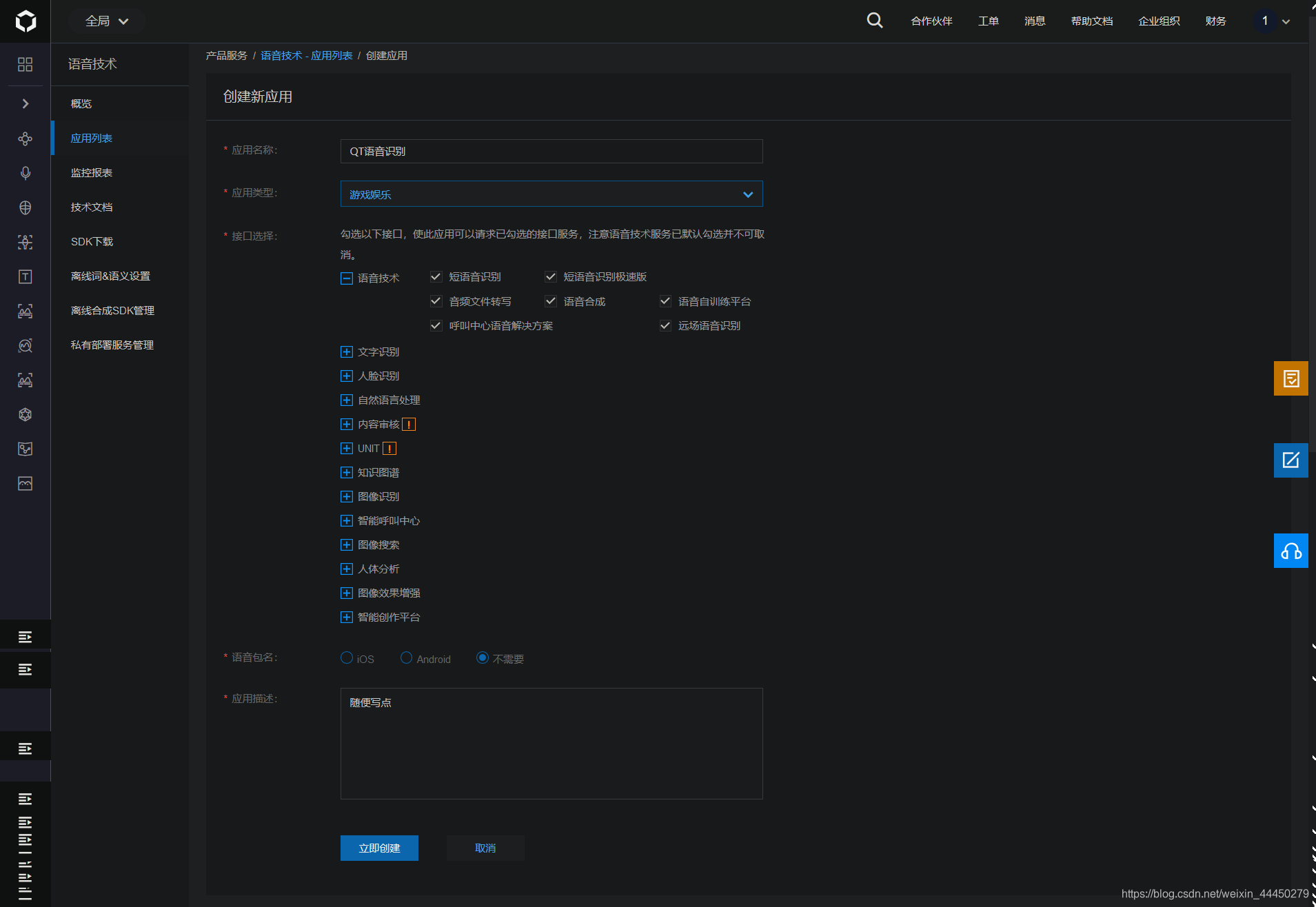Open the user account dropdown arrow
The width and height of the screenshot is (1316, 907).
[1286, 21]
